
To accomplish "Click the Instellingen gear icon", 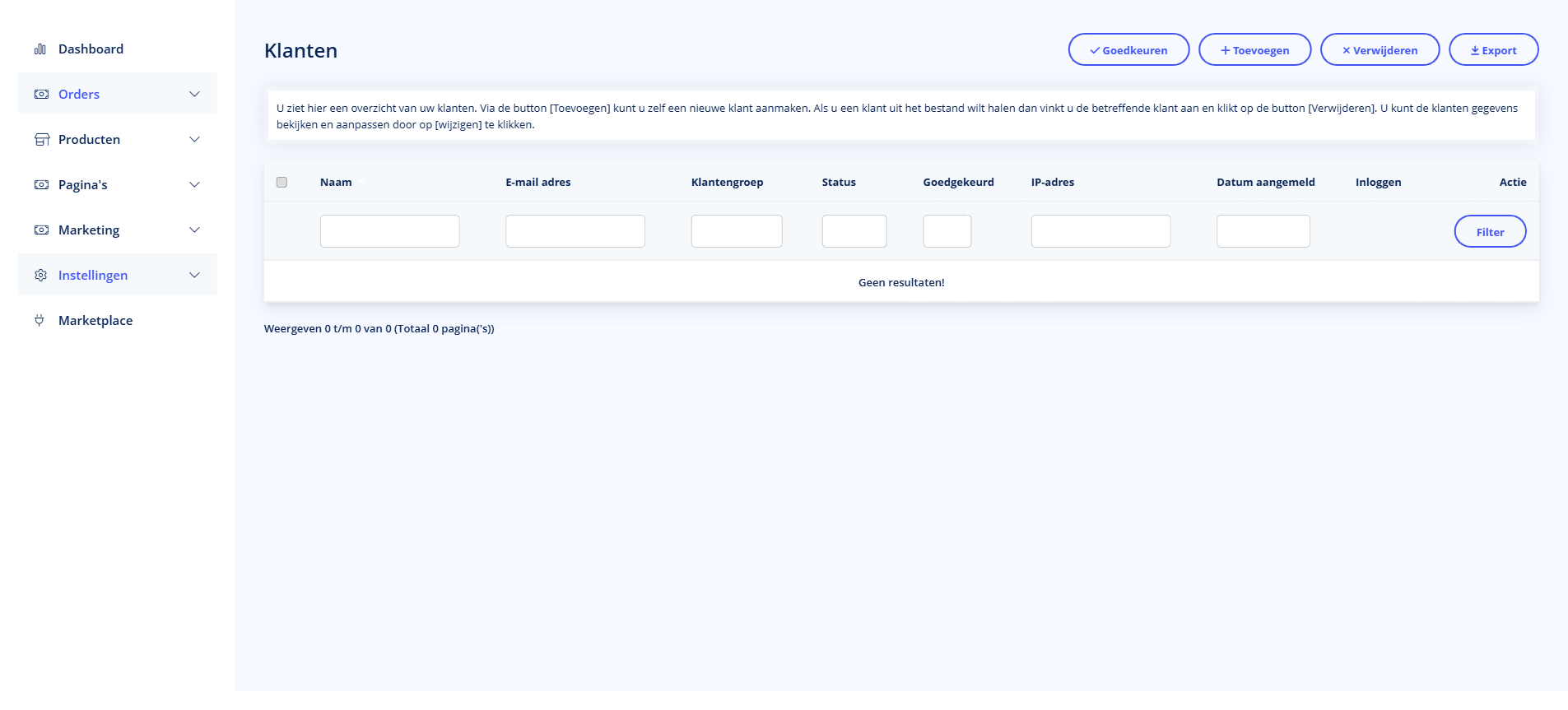I will pyautogui.click(x=41, y=276).
